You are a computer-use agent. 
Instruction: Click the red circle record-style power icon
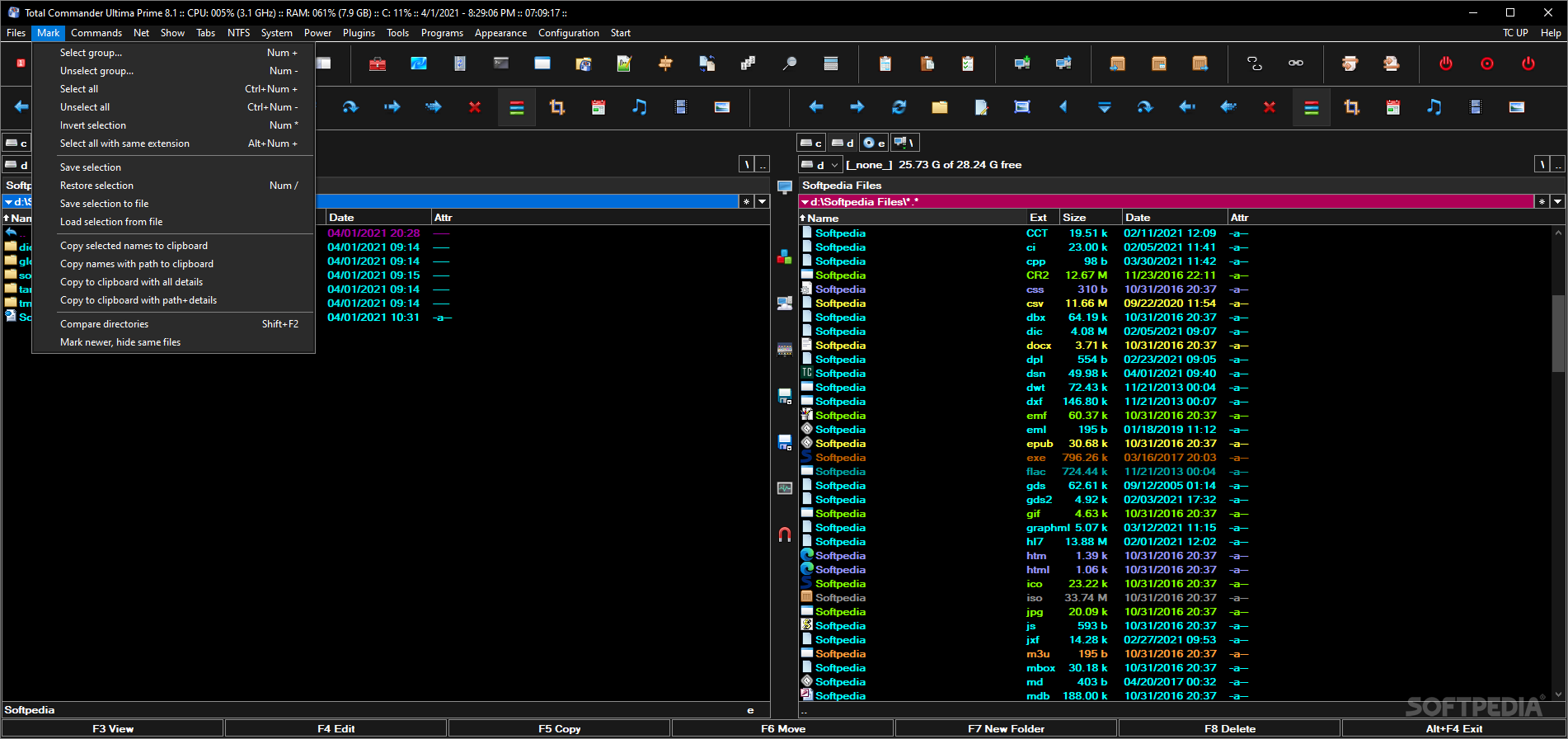[x=1487, y=64]
